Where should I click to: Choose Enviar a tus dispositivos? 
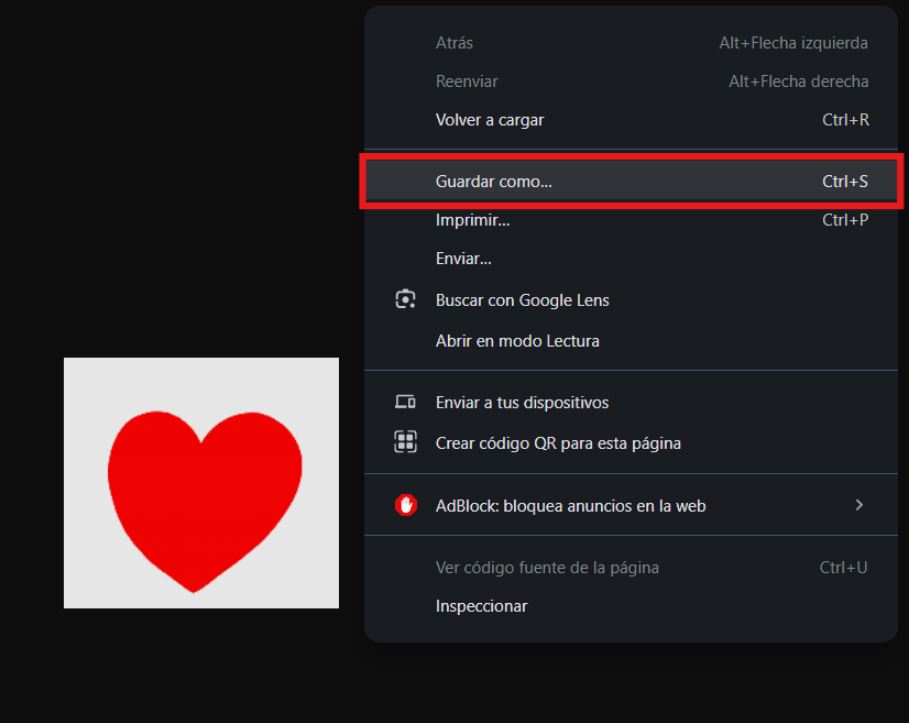coord(631,402)
